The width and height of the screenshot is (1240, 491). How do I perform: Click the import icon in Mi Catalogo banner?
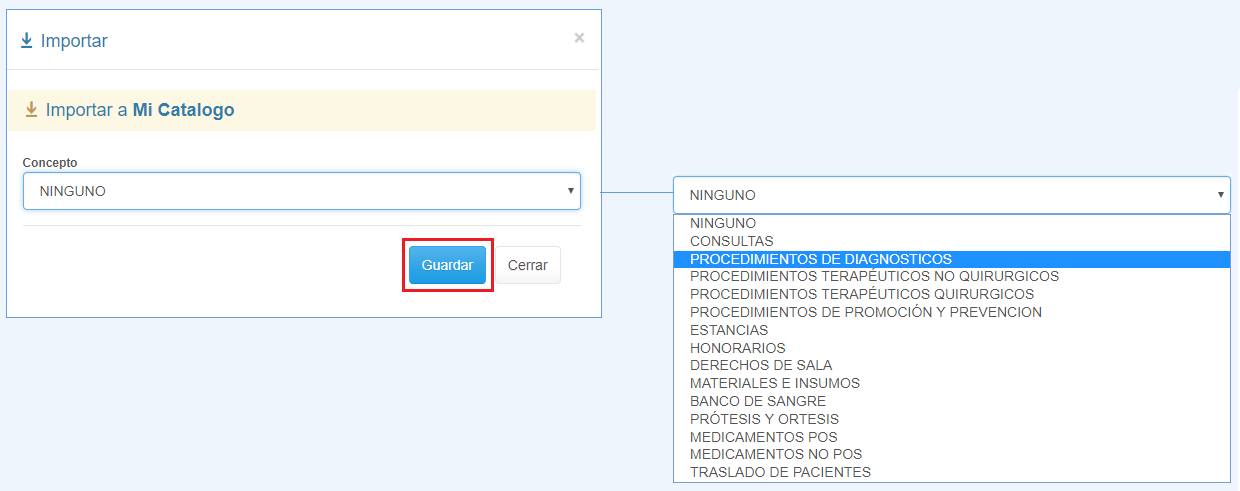(x=31, y=110)
